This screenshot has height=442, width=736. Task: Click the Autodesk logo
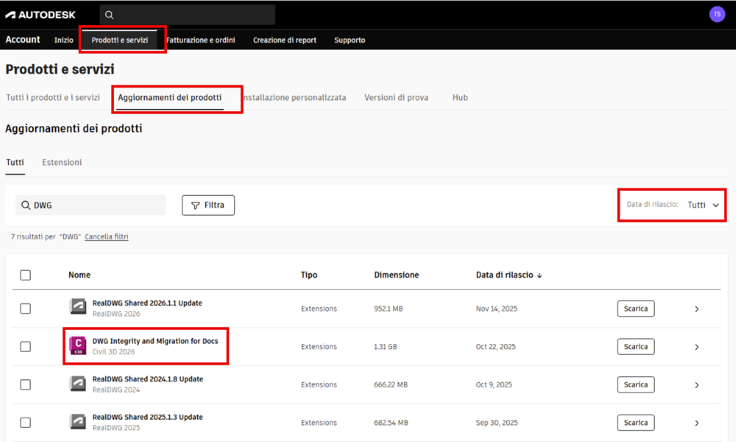(x=40, y=14)
